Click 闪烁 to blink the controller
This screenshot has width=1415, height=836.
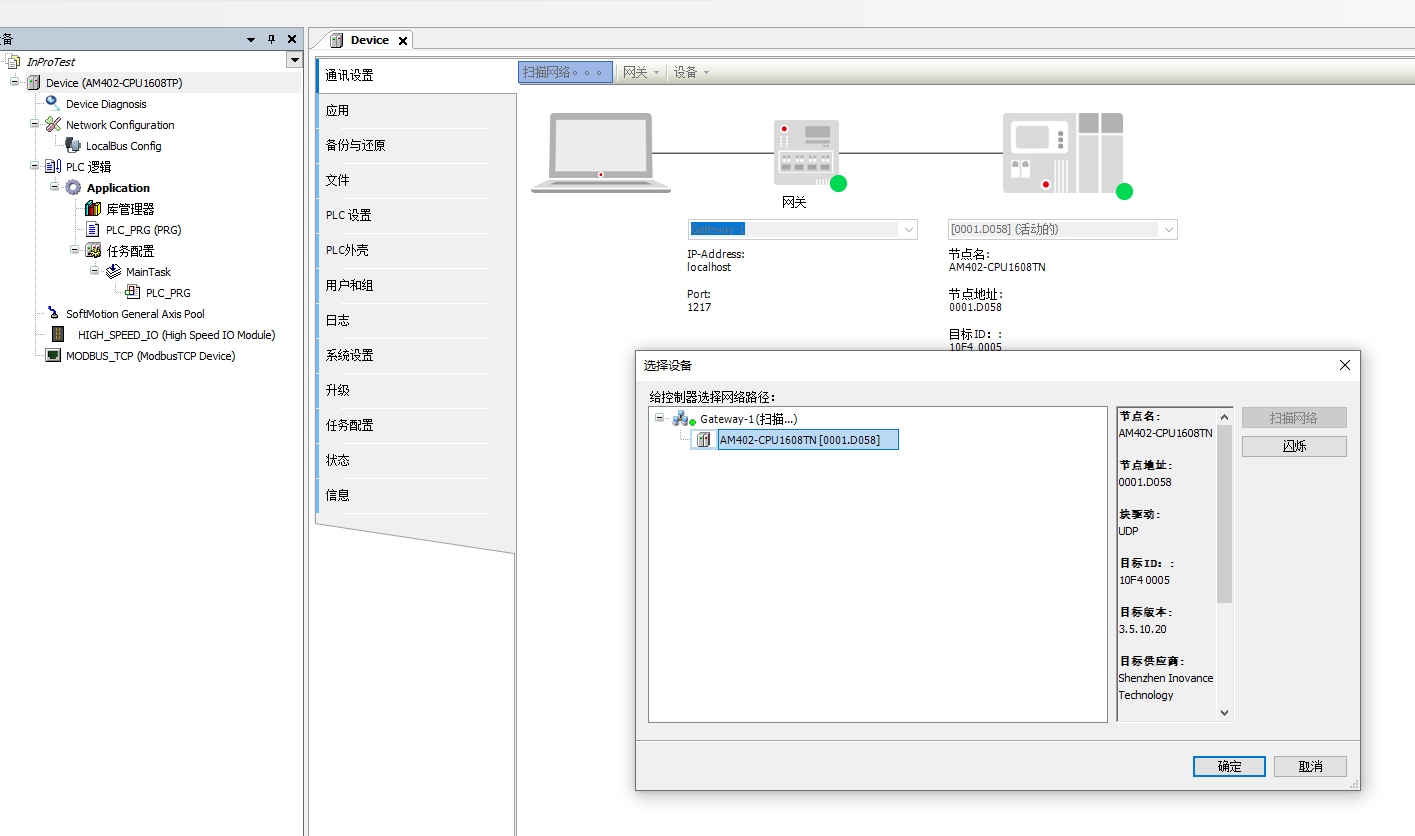[1294, 446]
